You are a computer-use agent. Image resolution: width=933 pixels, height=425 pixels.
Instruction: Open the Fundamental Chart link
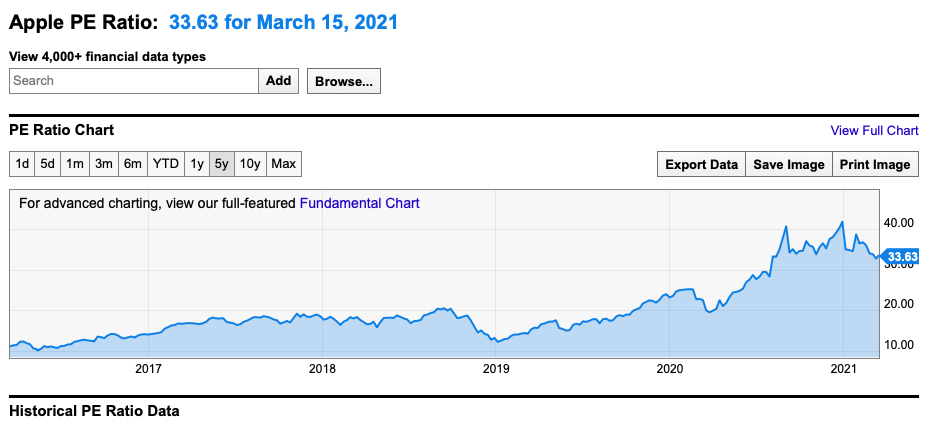(x=359, y=203)
